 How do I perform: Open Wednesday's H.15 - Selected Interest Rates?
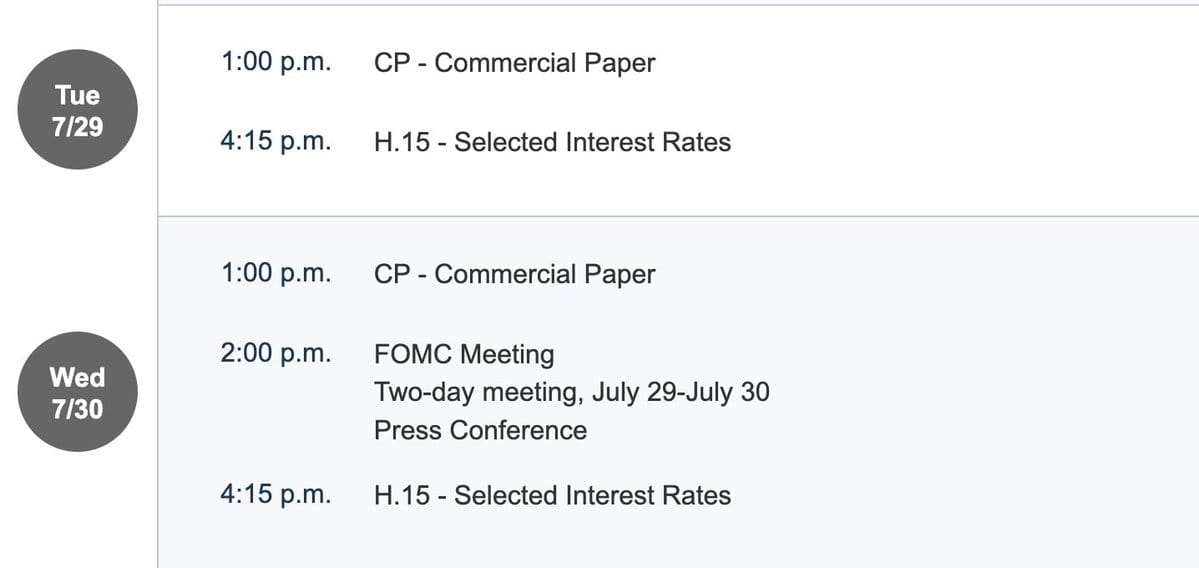pos(552,495)
